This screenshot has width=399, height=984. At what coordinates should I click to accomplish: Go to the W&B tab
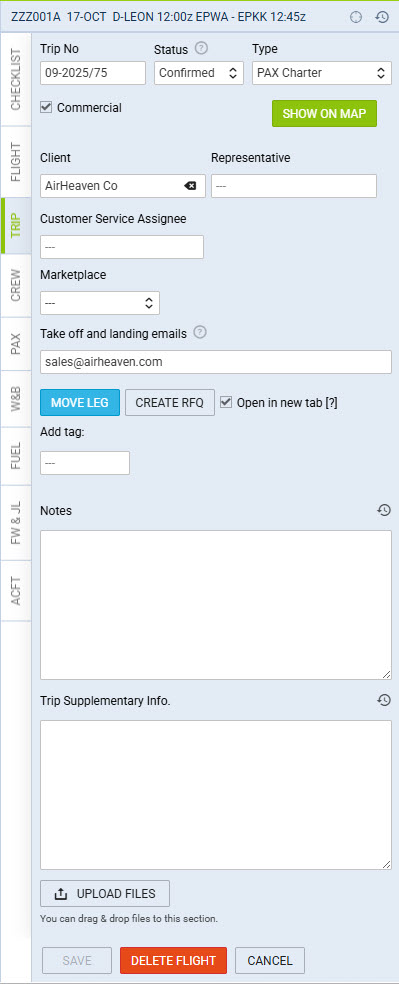(x=16, y=398)
